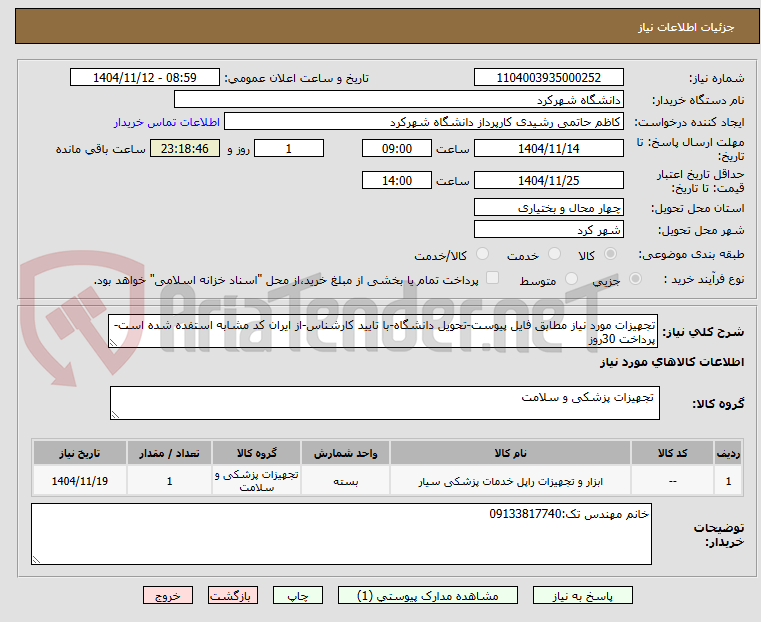Click the quantity cell showing 1
This screenshot has height=622, width=761.
169,480
